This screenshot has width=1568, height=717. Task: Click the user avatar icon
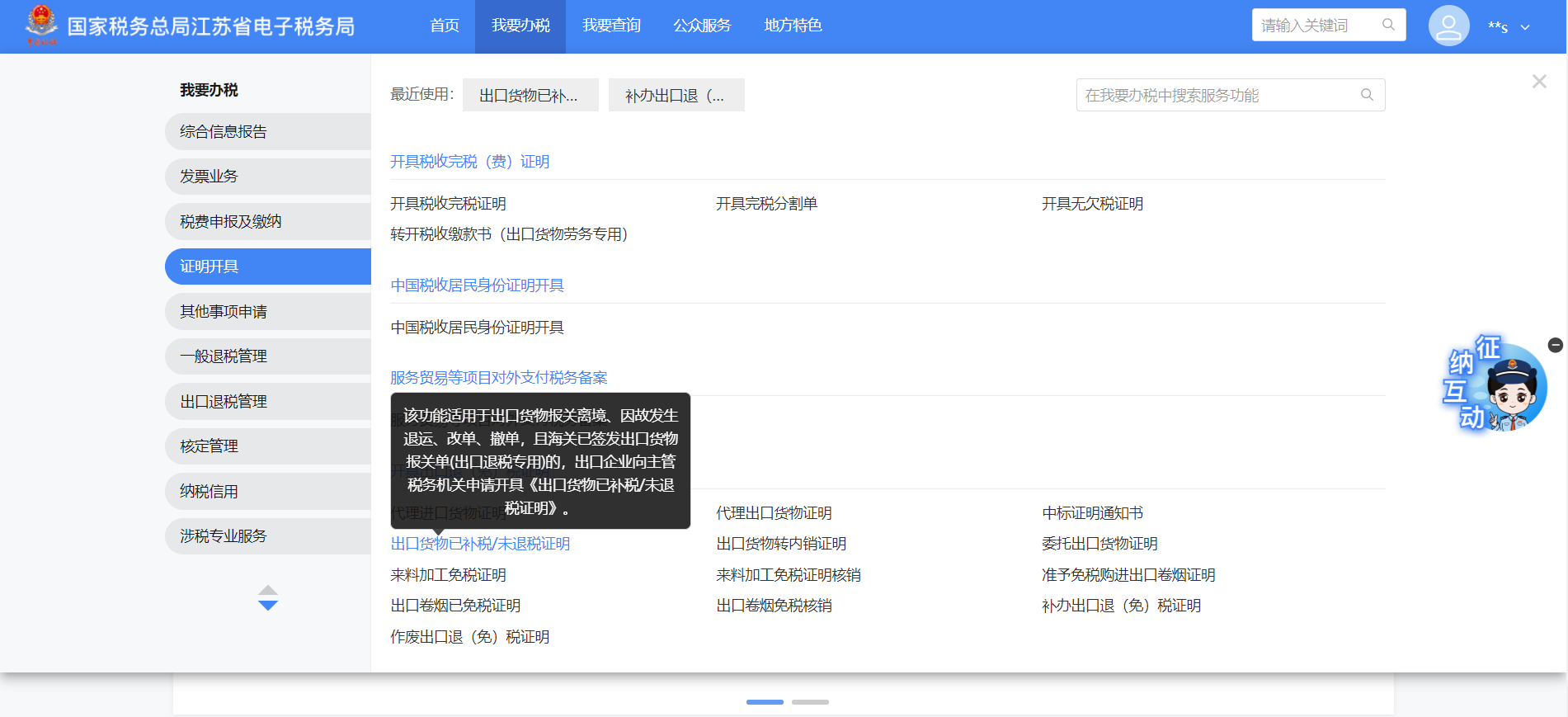point(1448,26)
